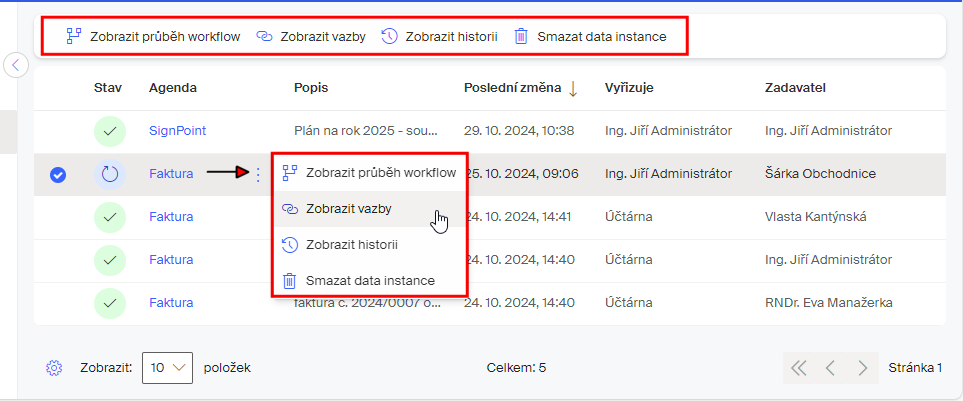Click the trash icon in the top toolbar
The width and height of the screenshot is (963, 401).
pyautogui.click(x=521, y=36)
